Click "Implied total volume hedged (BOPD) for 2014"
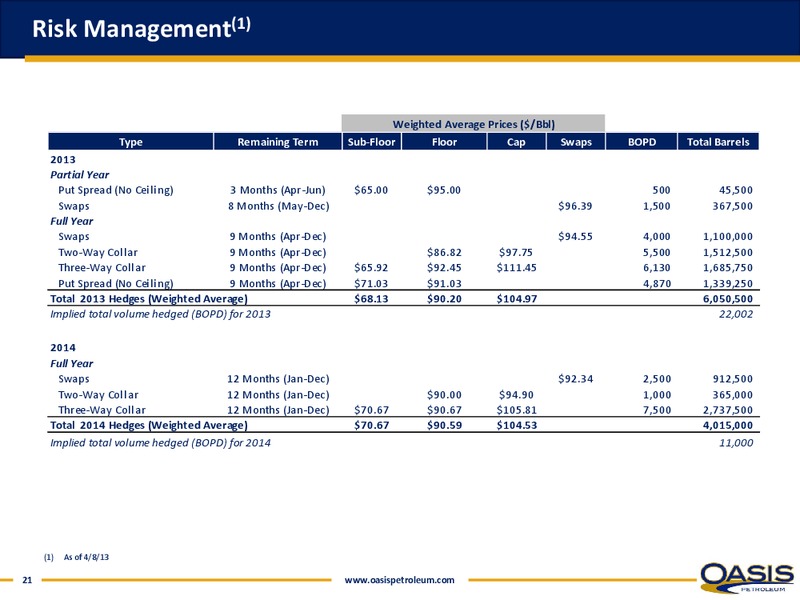This screenshot has width=800, height=600. pyautogui.click(x=160, y=443)
